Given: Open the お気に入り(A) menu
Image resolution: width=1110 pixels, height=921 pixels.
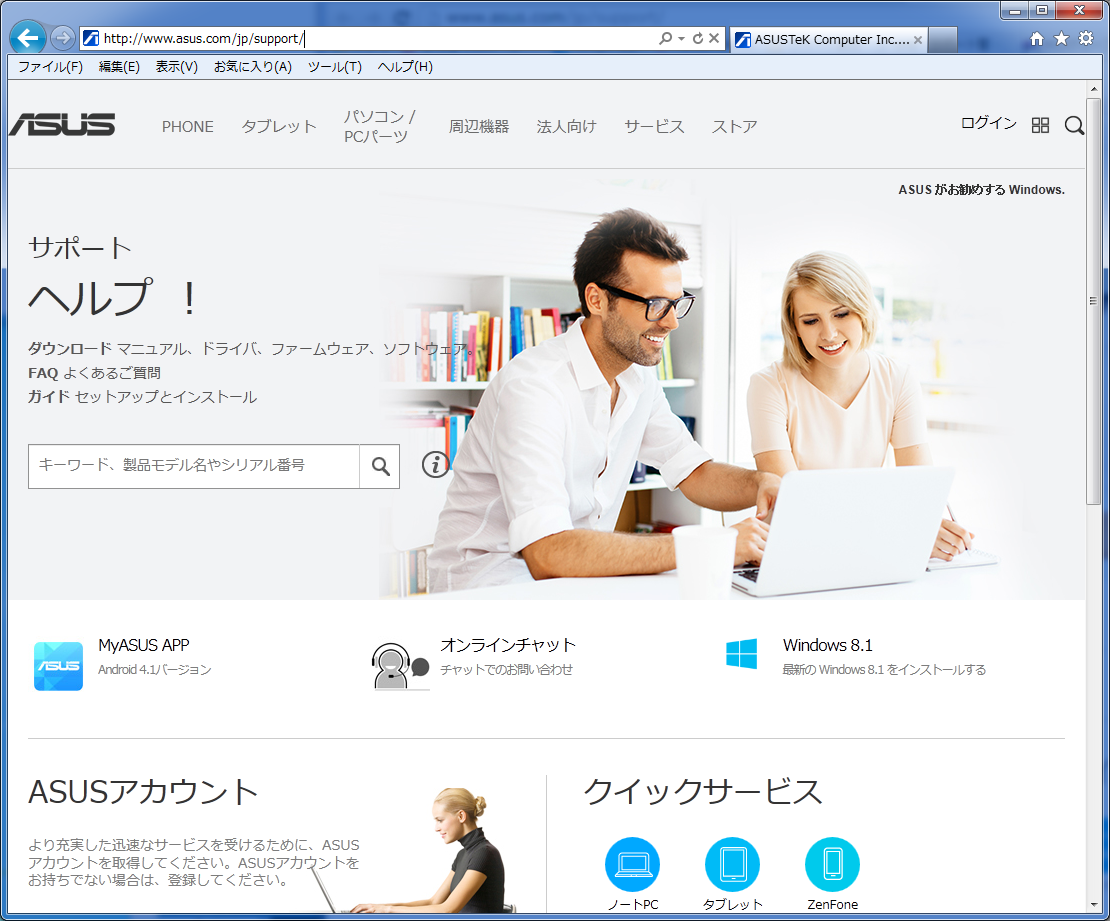Looking at the screenshot, I should tap(253, 67).
